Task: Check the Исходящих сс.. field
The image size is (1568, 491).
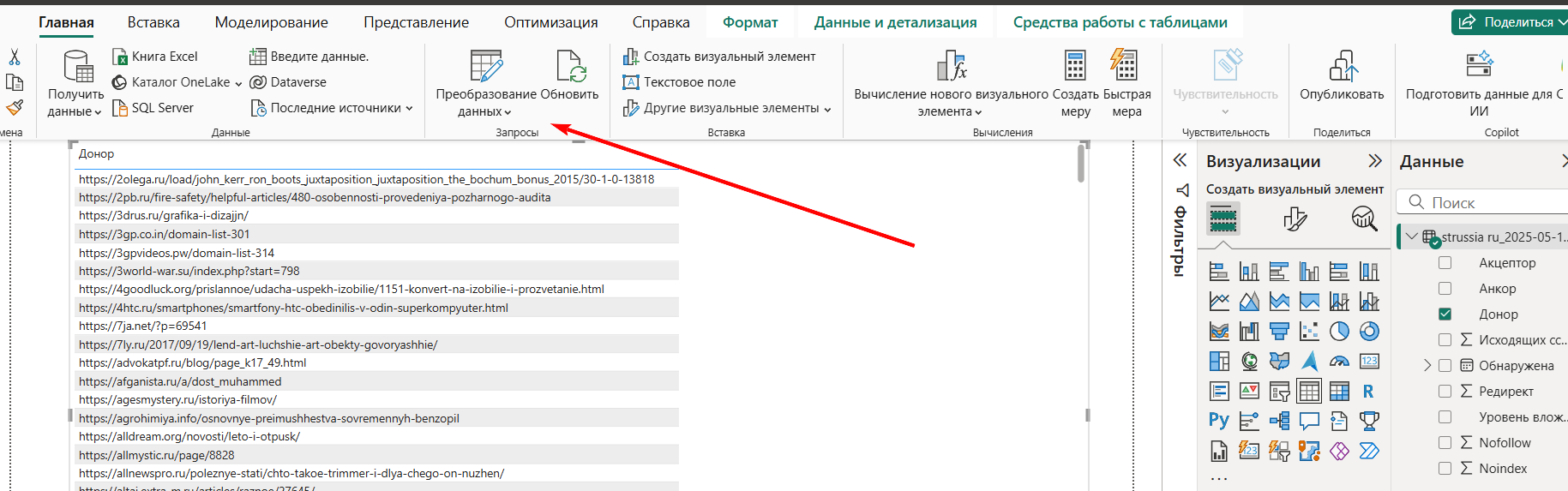Action: click(1445, 340)
